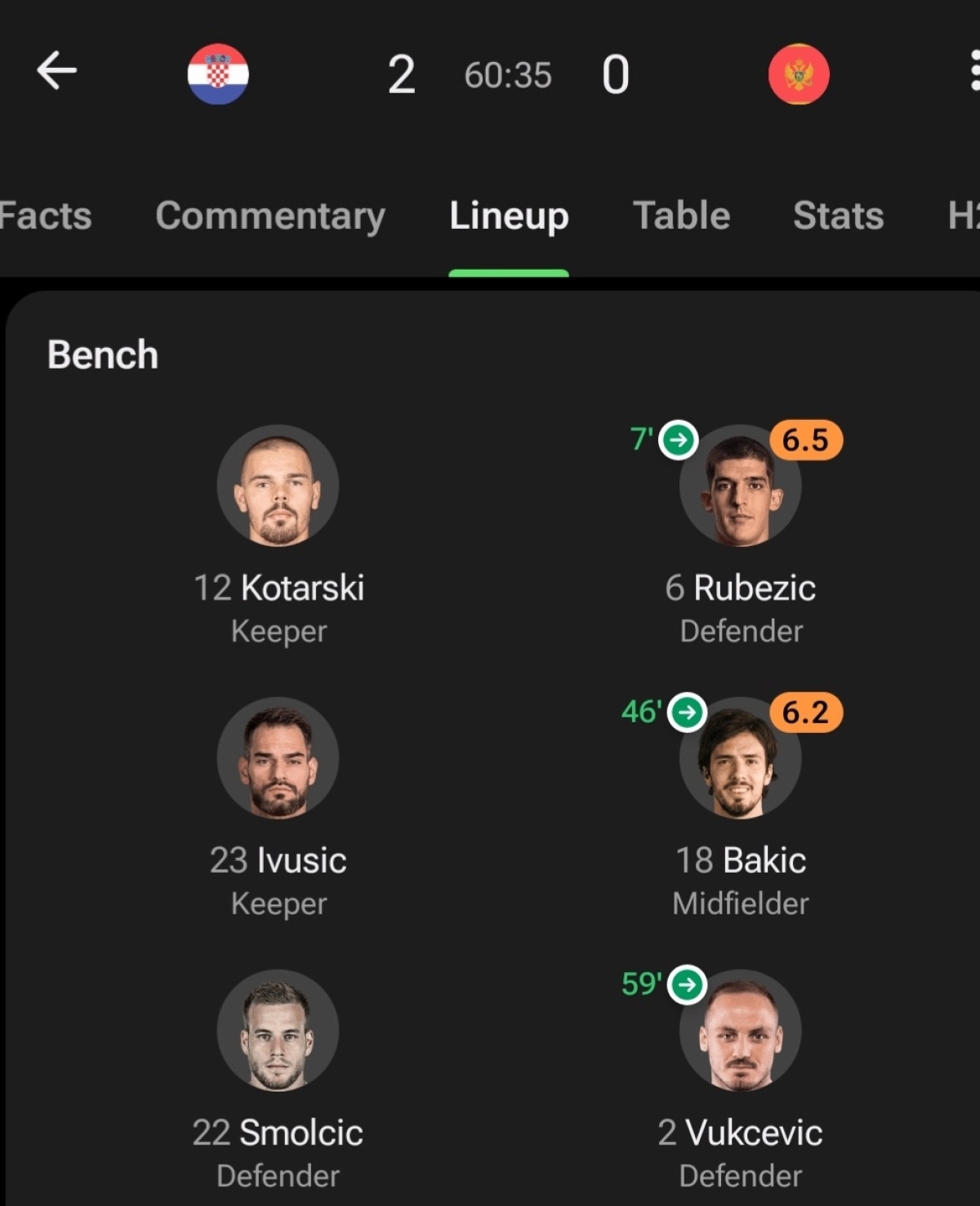Tap the back arrow icon
This screenshot has height=1206, width=980.
(56, 70)
